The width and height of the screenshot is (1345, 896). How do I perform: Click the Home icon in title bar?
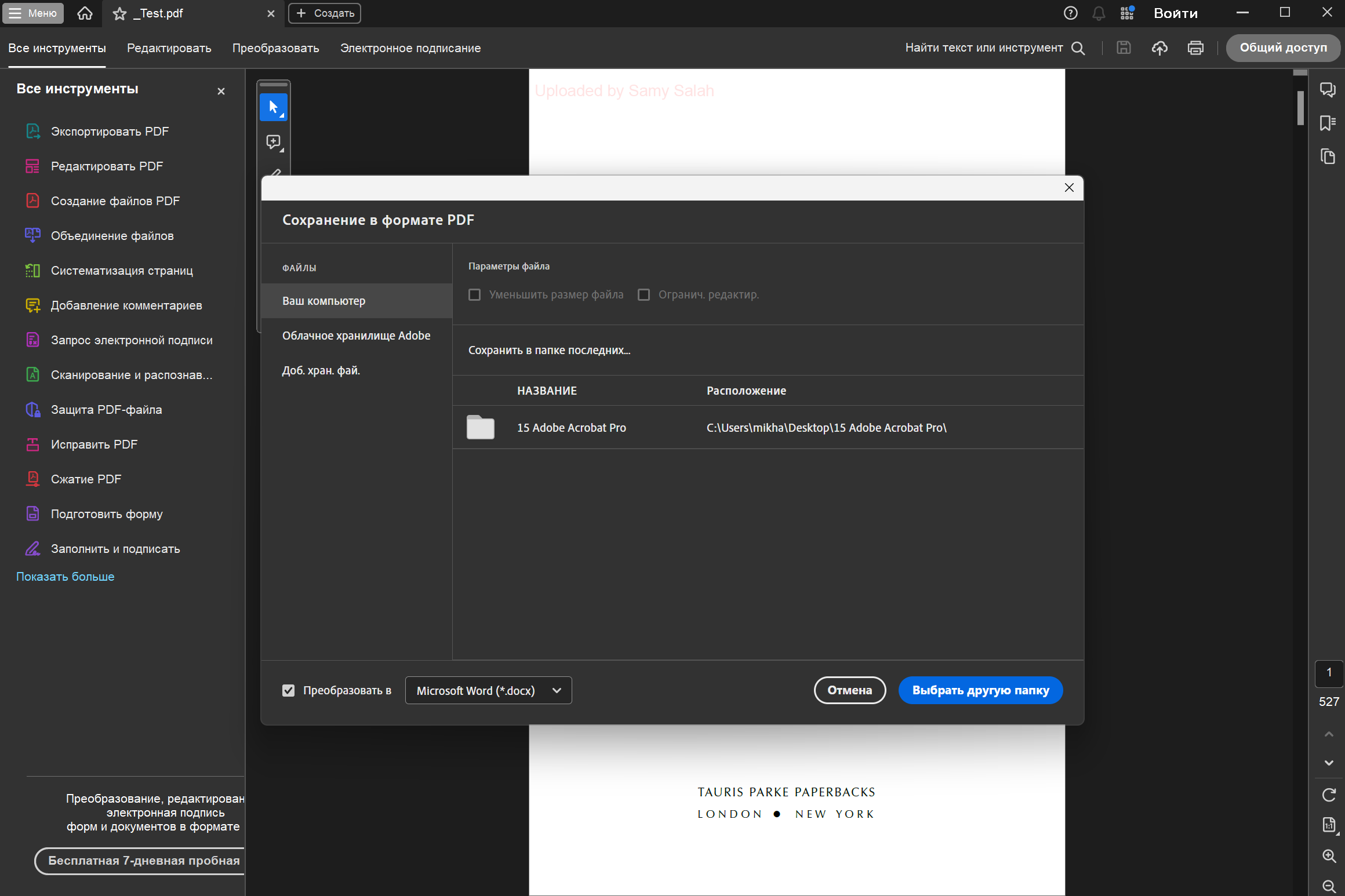point(85,13)
